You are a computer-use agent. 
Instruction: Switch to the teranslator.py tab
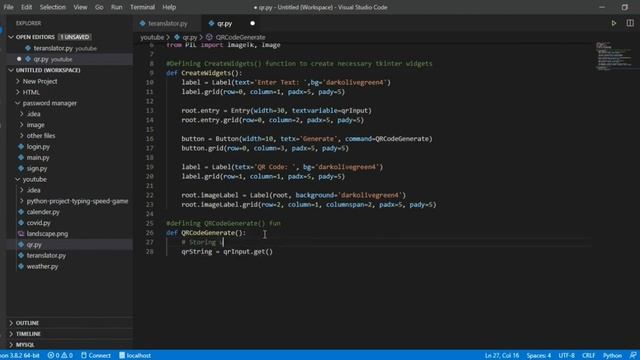pos(167,23)
